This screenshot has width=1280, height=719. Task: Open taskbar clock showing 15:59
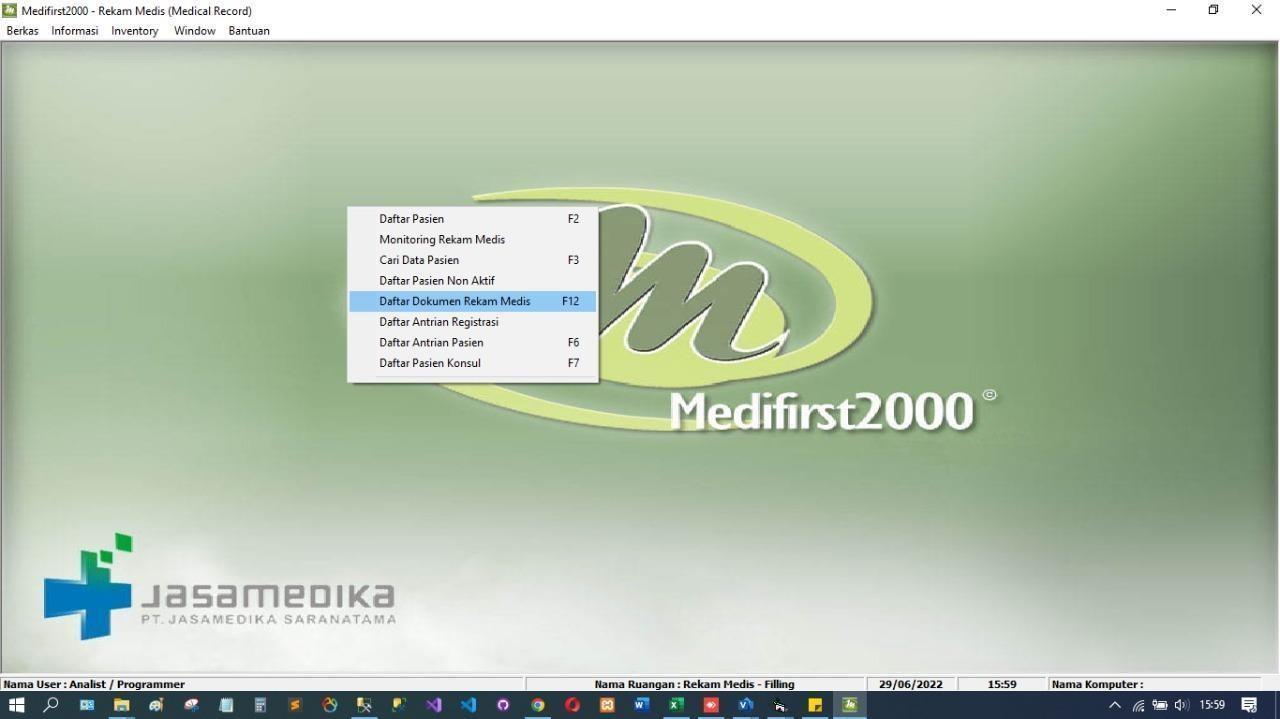pos(1212,705)
